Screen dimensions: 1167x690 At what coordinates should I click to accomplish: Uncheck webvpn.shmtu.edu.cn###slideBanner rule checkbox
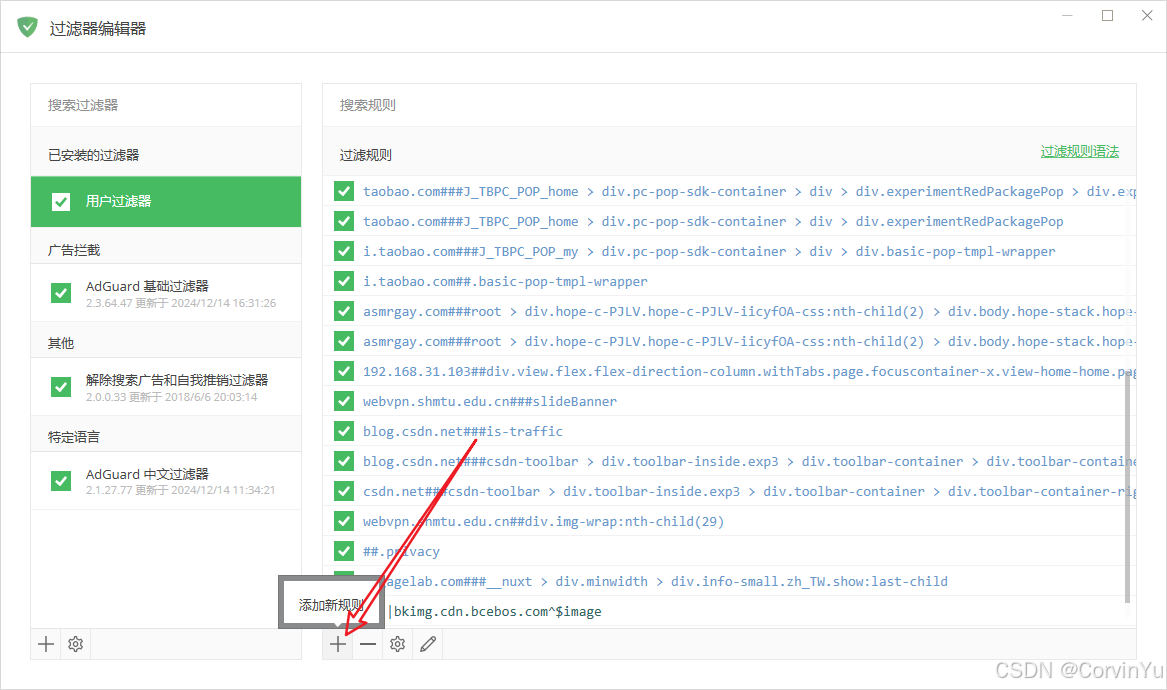coord(344,401)
